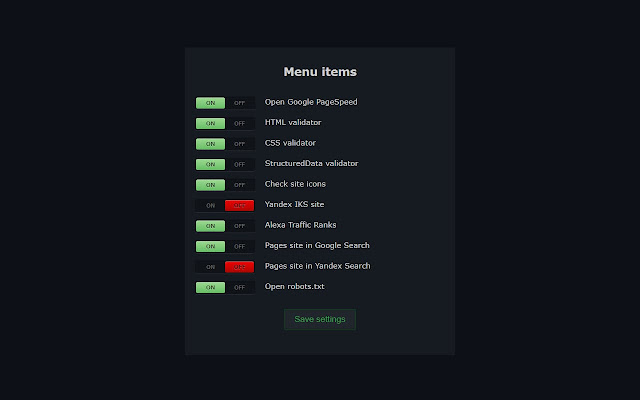The height and width of the screenshot is (400, 640).
Task: Enable Pages site in Yandex Search switch
Action: [225, 267]
